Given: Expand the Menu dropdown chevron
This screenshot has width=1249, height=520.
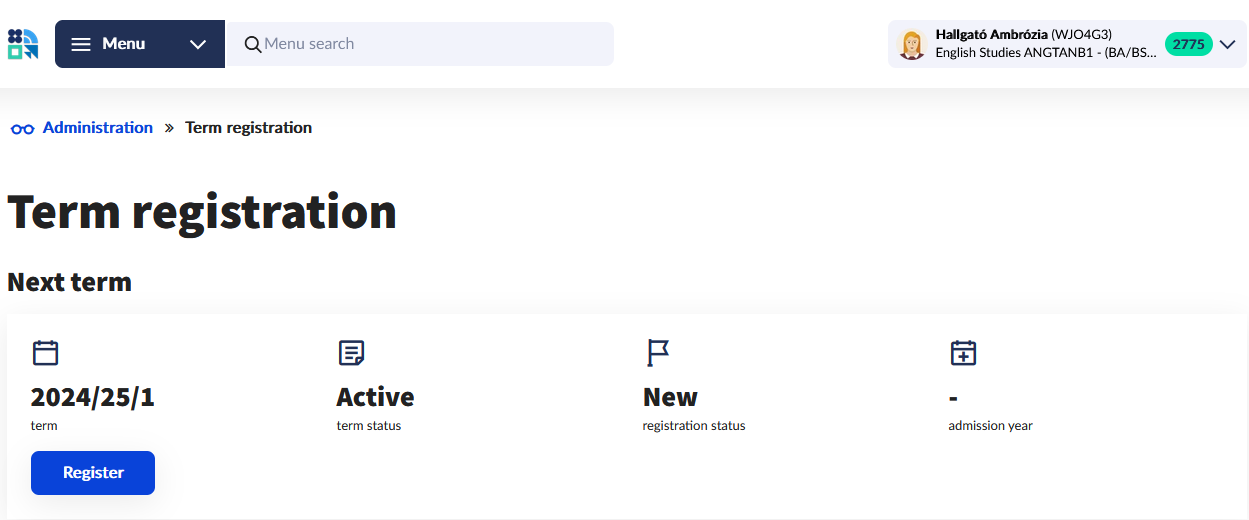Looking at the screenshot, I should coord(198,44).
